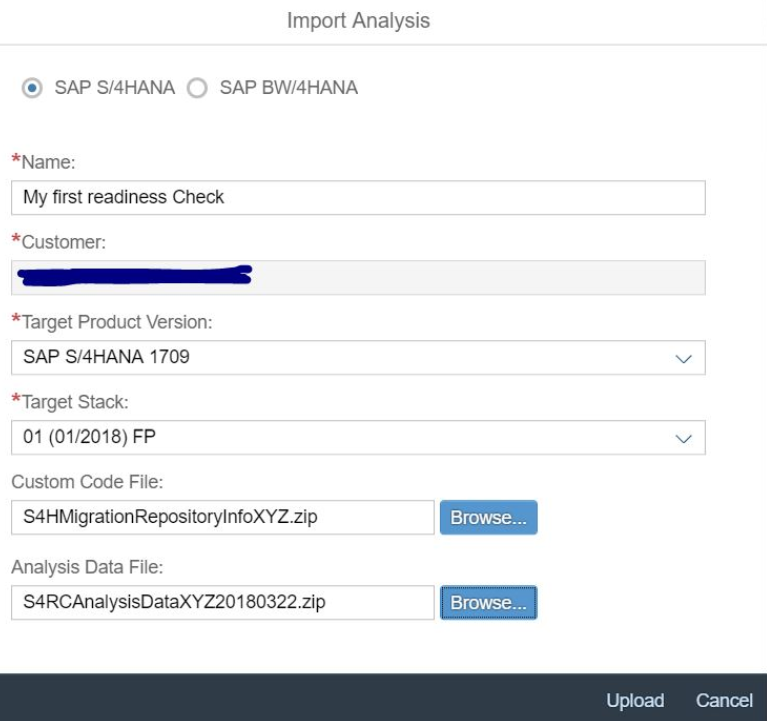Click the Analysis Data File text box

223,602
